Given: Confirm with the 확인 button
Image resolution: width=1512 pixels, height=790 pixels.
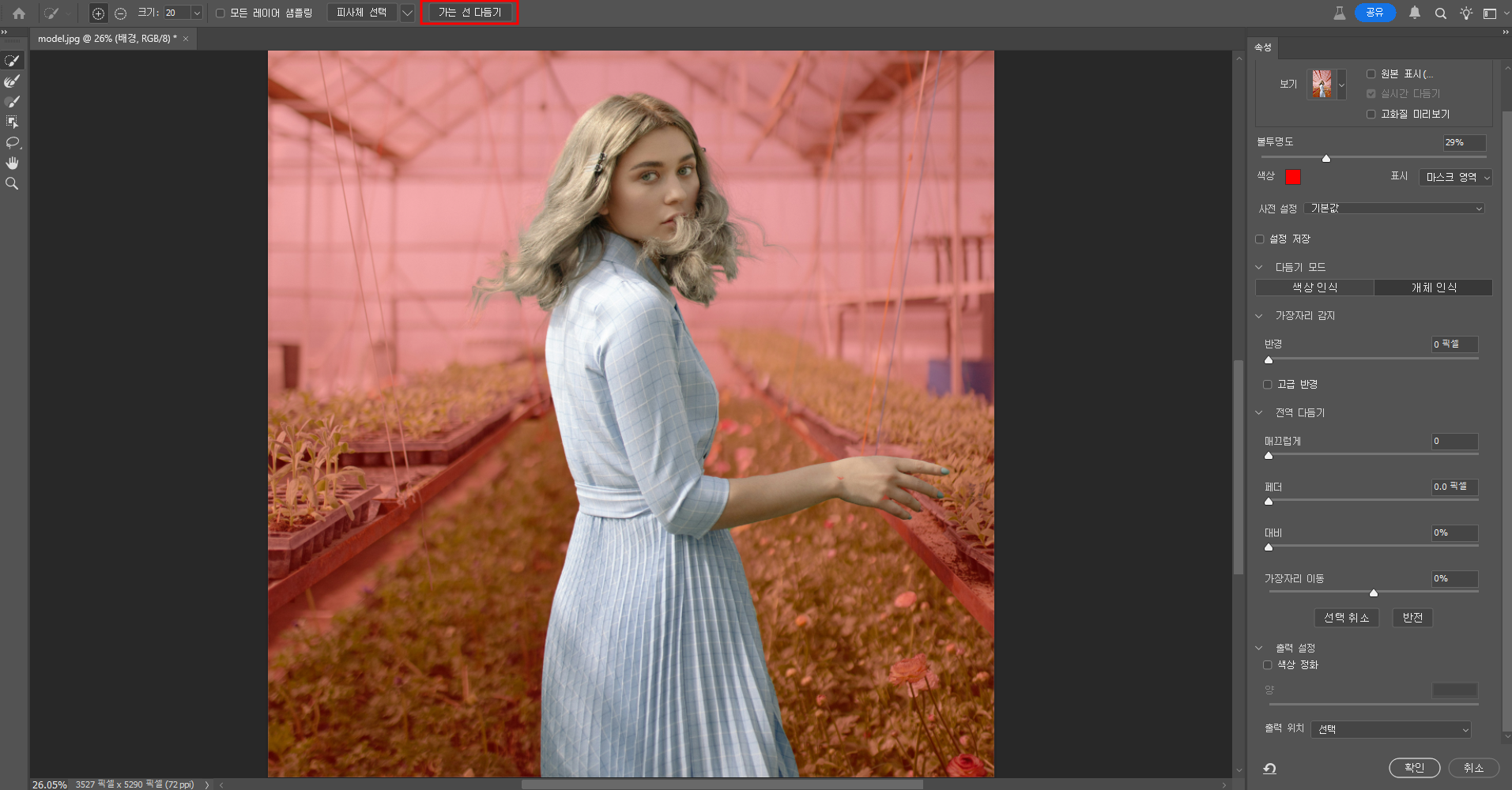Looking at the screenshot, I should point(1414,768).
